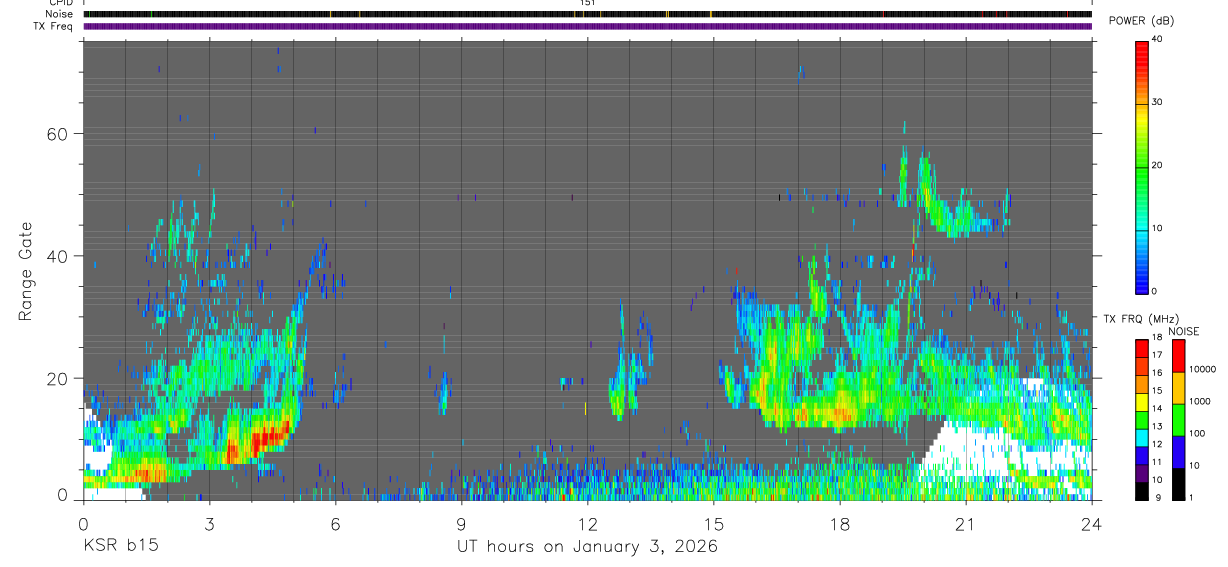
Task: Click the "KSR b15" radar label
Action: tap(120, 546)
